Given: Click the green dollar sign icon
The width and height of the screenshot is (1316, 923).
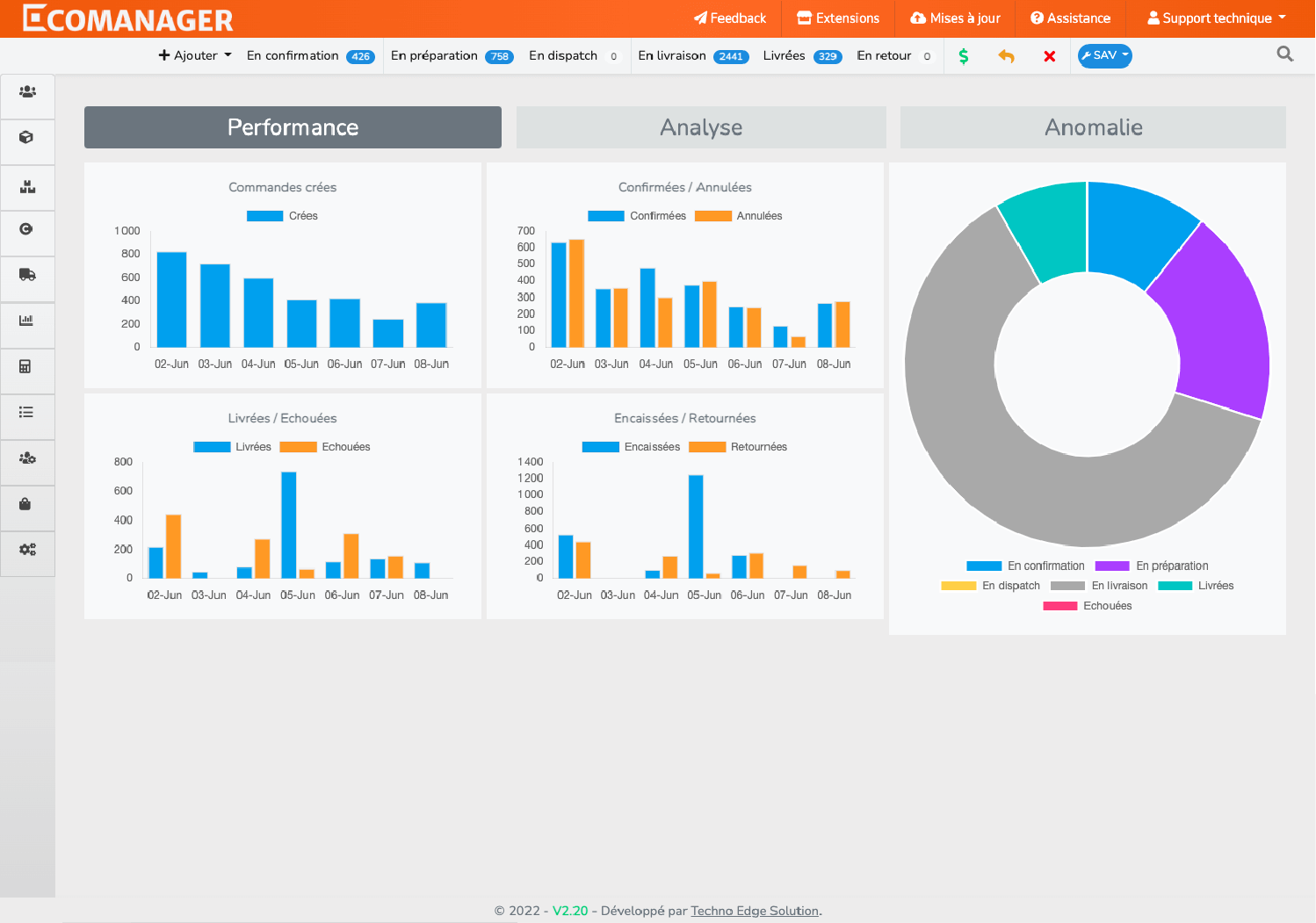Looking at the screenshot, I should 964,56.
